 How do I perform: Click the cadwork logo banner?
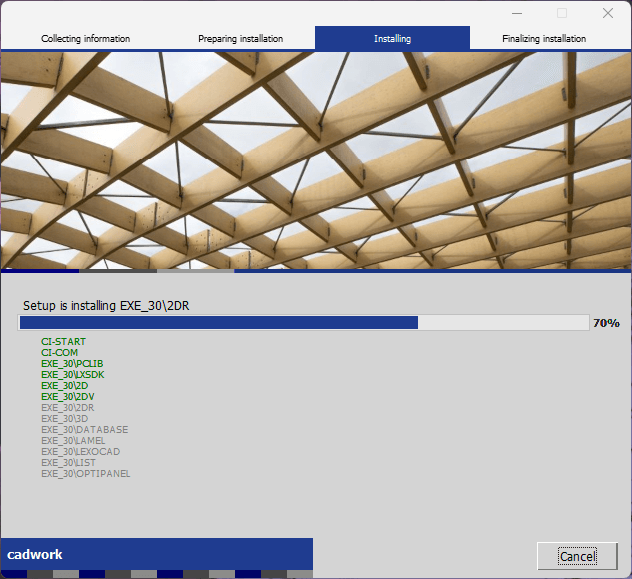157,554
